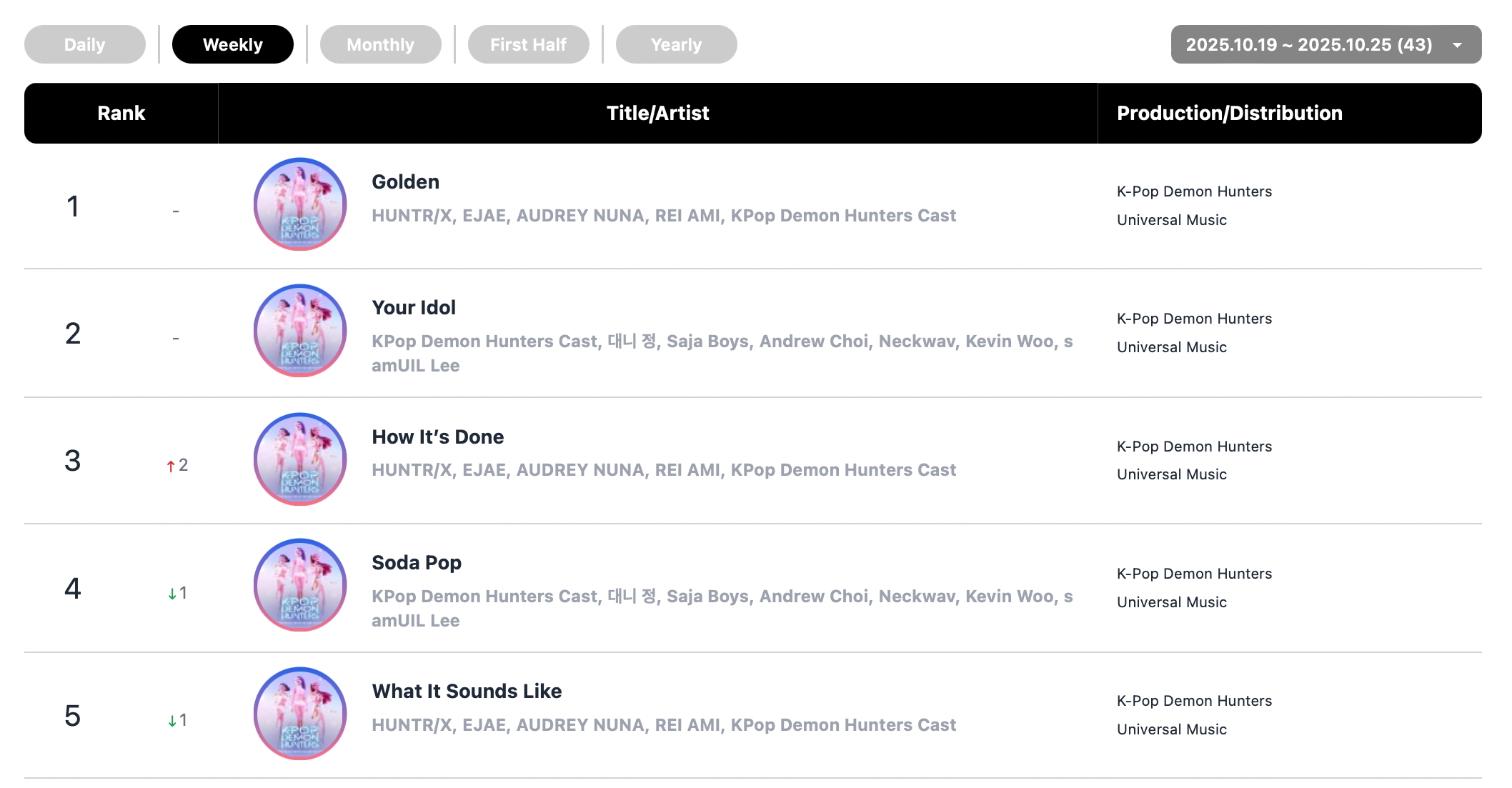Click the Title/Artist column header
1512x788 pixels.
pos(657,113)
